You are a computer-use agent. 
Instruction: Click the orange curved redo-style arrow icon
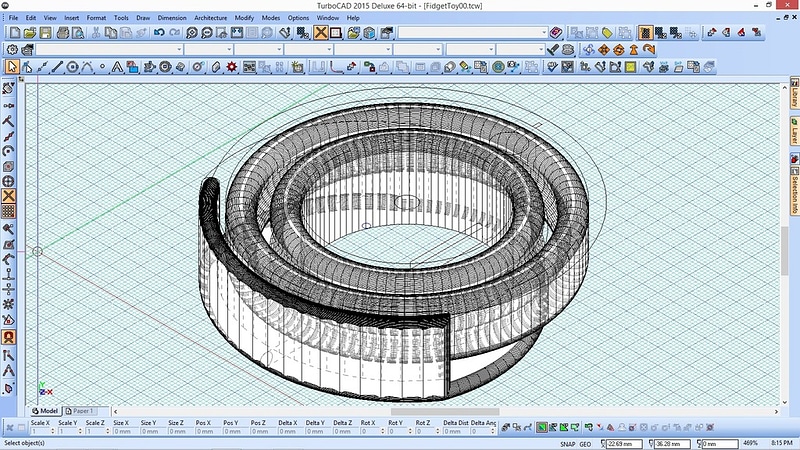pyautogui.click(x=648, y=49)
